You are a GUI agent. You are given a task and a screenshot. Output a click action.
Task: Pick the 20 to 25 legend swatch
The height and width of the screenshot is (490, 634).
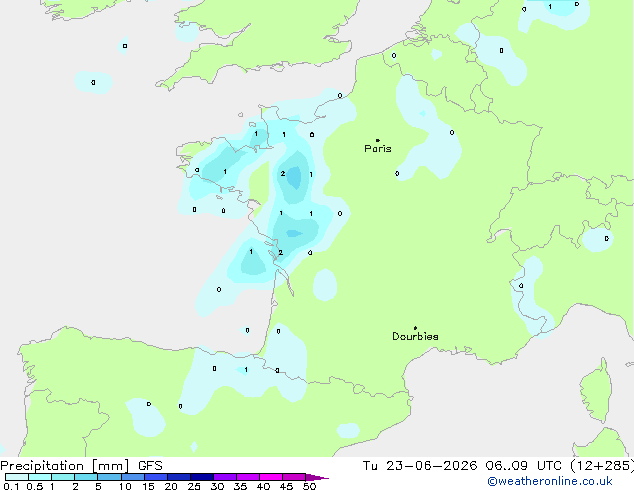pyautogui.click(x=179, y=477)
